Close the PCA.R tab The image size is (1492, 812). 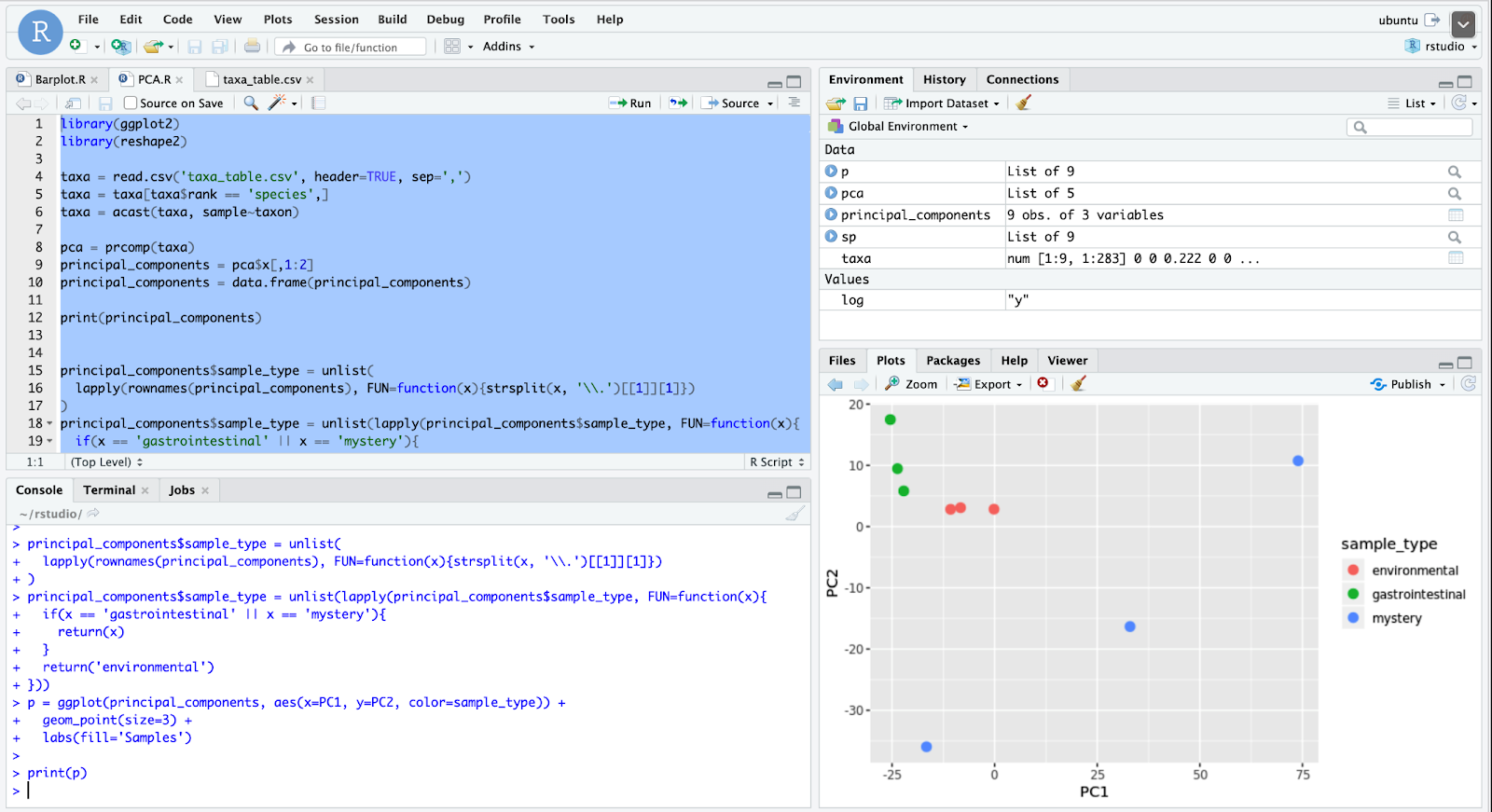click(x=179, y=80)
